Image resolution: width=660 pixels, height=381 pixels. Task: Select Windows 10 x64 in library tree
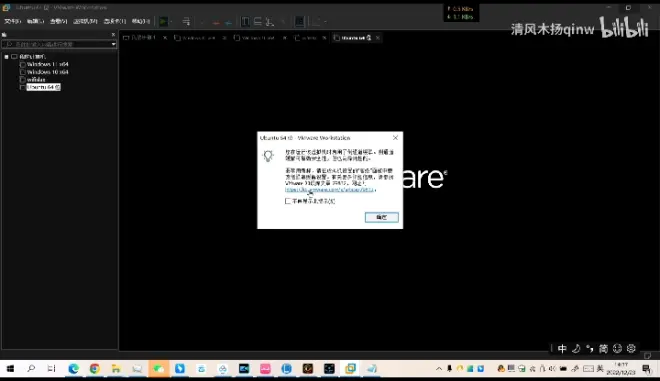(48, 72)
